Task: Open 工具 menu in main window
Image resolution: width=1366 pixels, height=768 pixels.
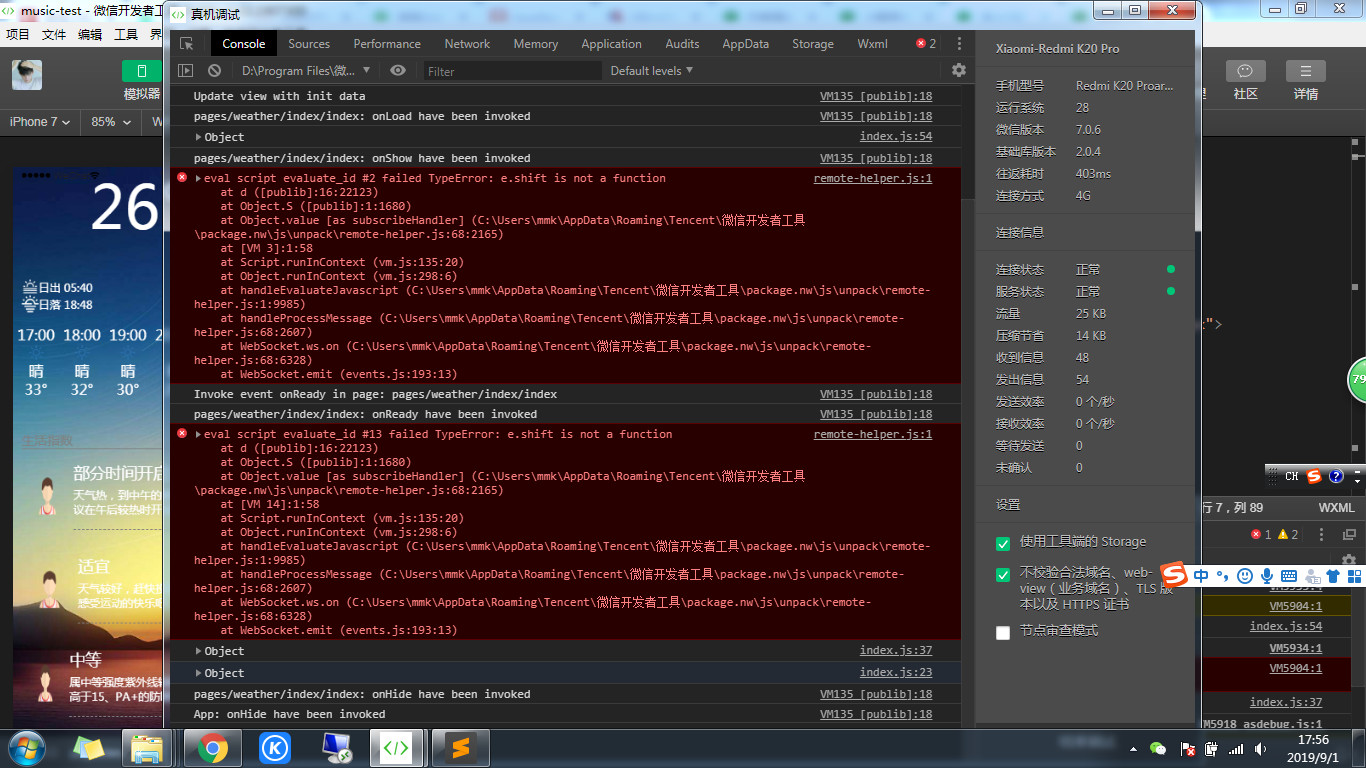Action: (126, 34)
